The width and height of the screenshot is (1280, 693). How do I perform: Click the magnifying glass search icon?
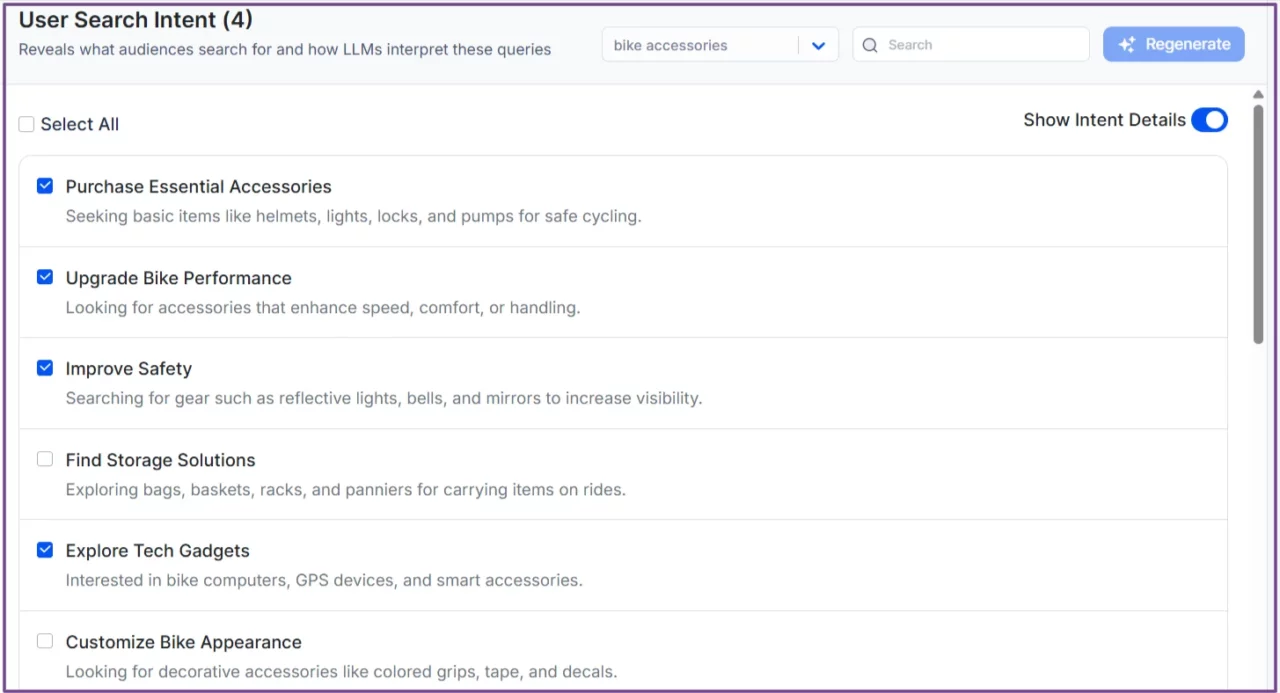pos(870,44)
